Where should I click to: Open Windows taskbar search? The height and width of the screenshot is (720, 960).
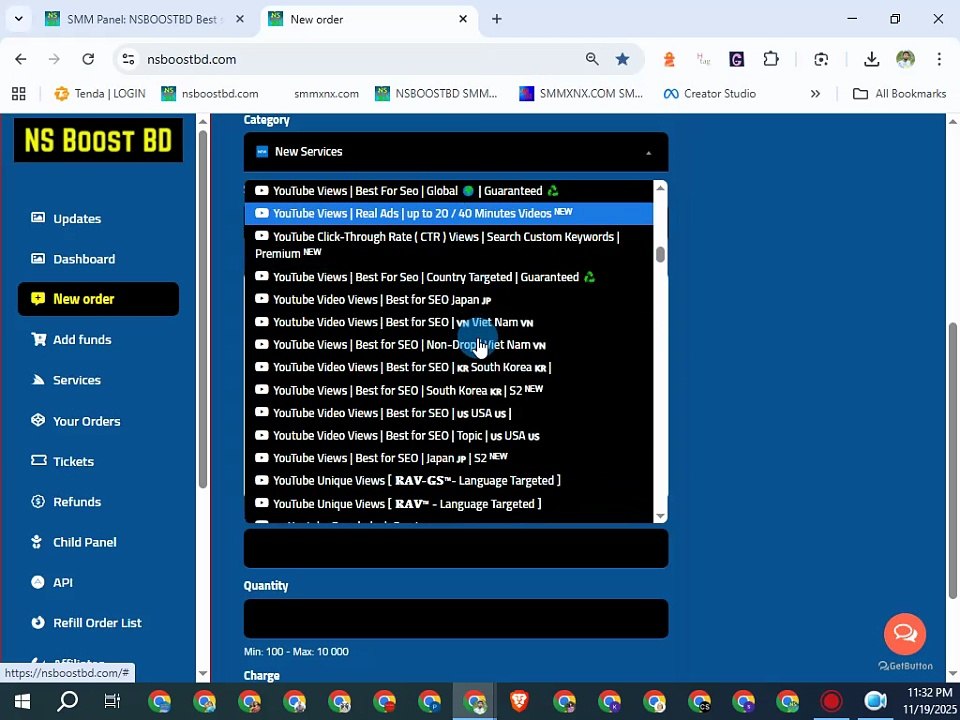67,701
